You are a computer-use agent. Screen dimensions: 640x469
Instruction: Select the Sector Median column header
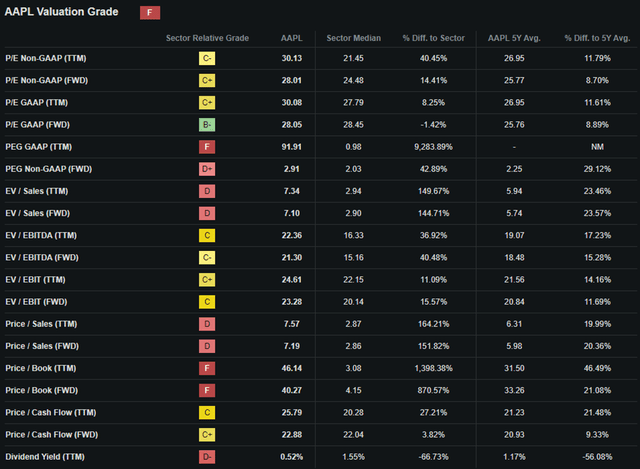[353, 38]
